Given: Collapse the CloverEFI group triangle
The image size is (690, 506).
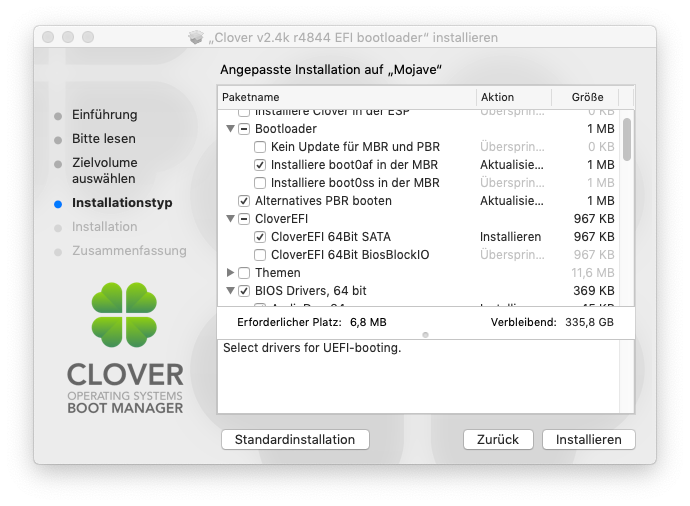Looking at the screenshot, I should tap(230, 219).
